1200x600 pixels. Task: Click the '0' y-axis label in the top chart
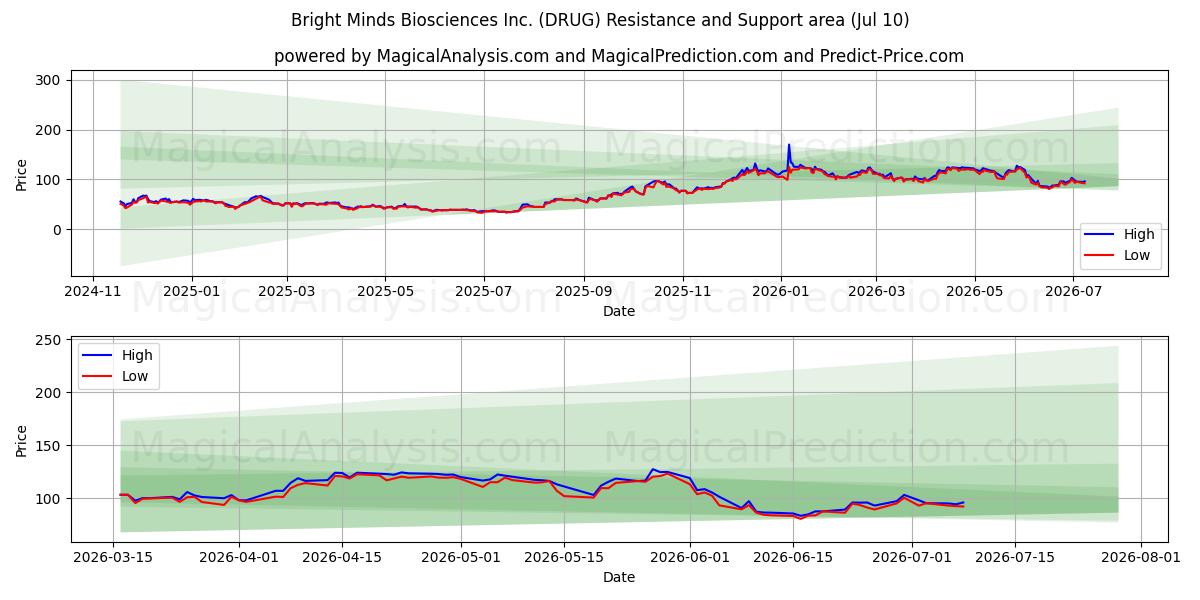pyautogui.click(x=59, y=230)
